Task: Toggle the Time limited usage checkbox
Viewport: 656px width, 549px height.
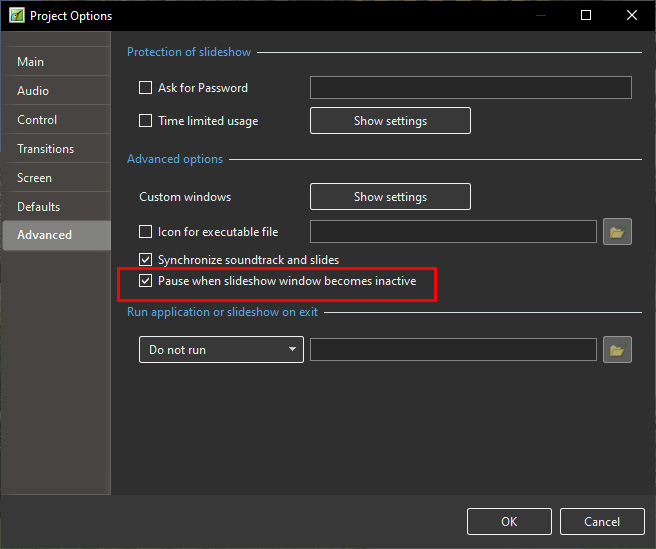Action: pos(146,121)
